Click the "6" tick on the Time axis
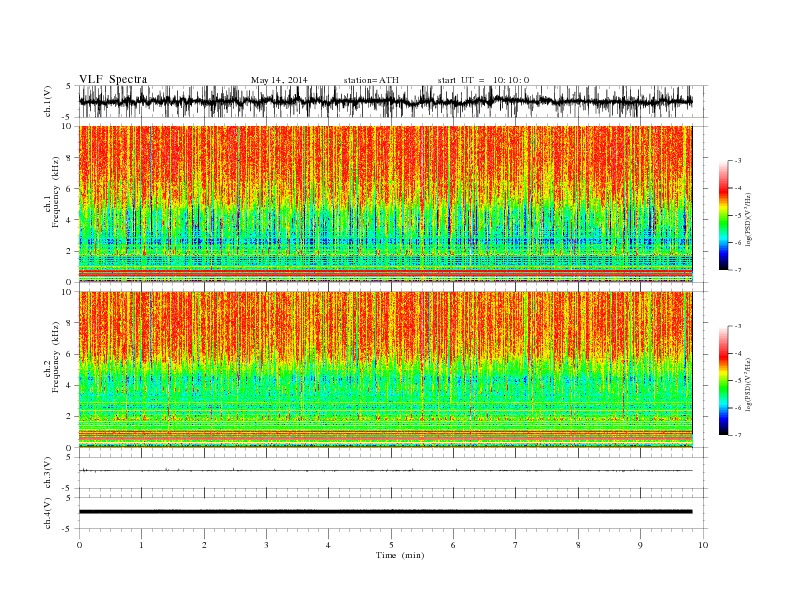792x612 pixels. pyautogui.click(x=453, y=545)
